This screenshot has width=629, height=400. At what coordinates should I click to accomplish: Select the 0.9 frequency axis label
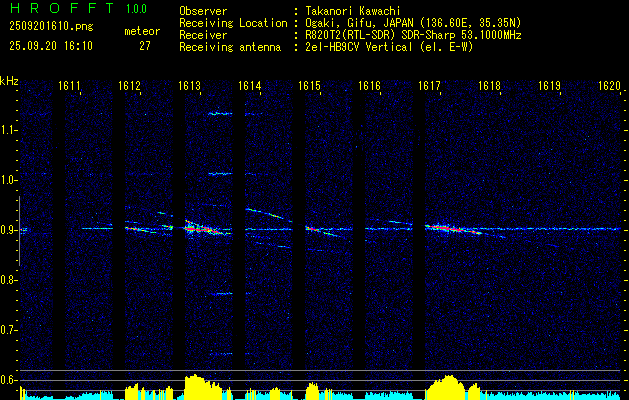tap(8, 230)
